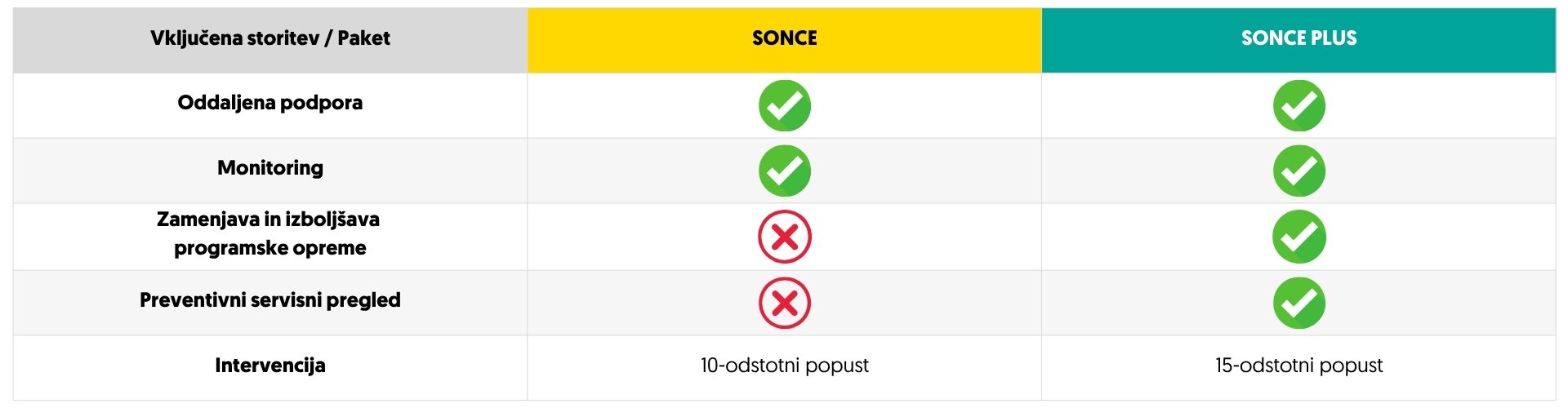Click the Vključena storitev / Paket header
The image size is (1568, 408).
pyautogui.click(x=270, y=38)
